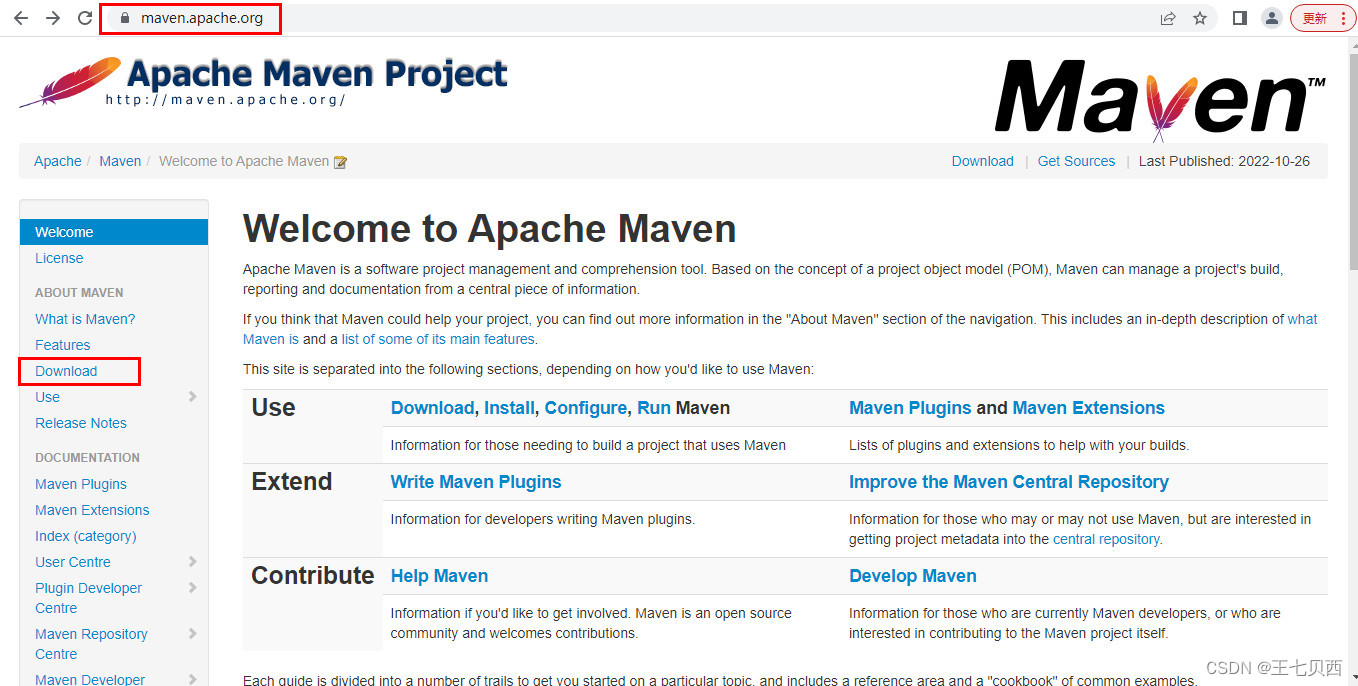1358x686 pixels.
Task: Reload the page with the refresh icon
Action: click(x=85, y=18)
